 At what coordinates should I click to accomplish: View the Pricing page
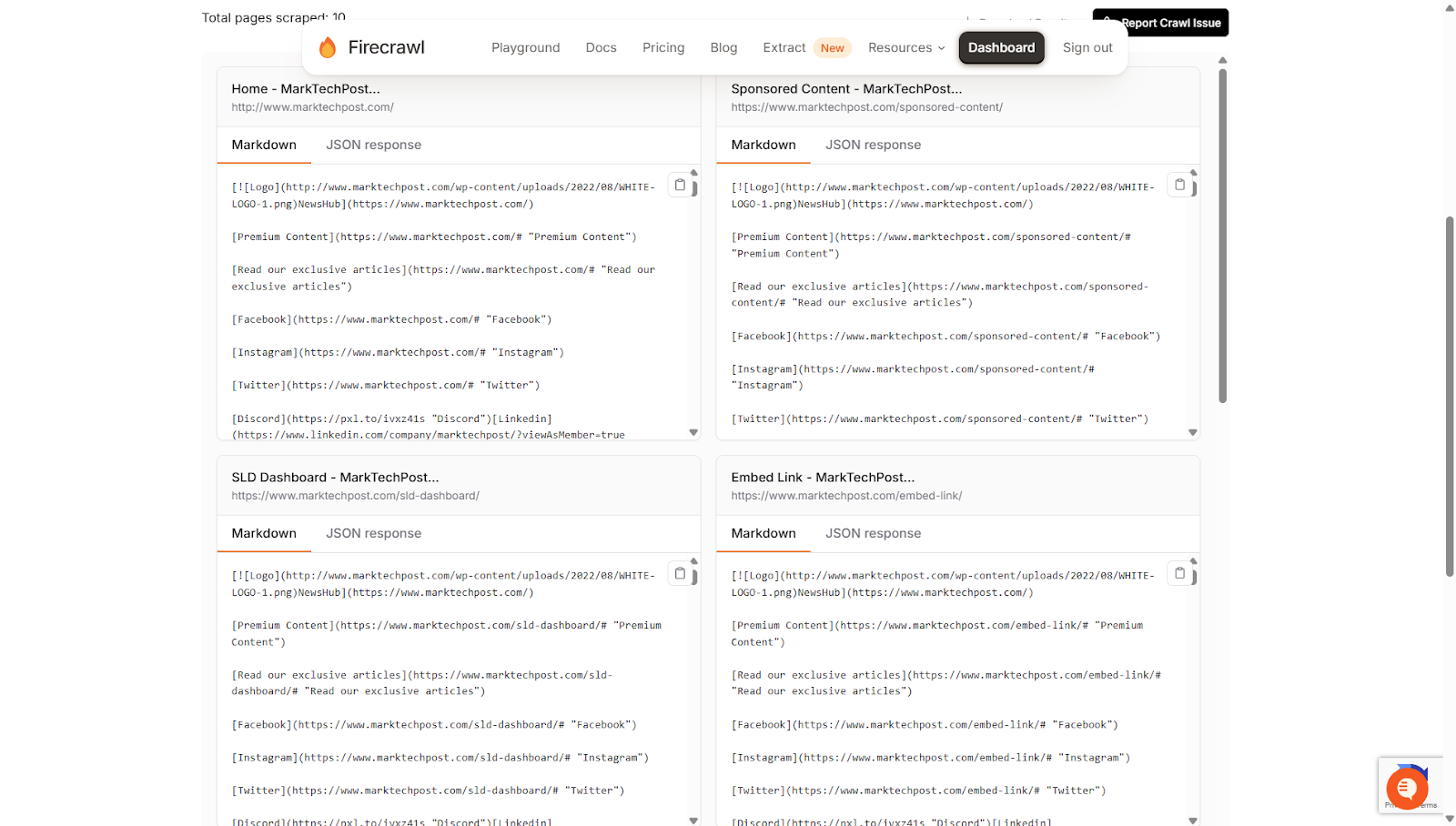point(663,47)
